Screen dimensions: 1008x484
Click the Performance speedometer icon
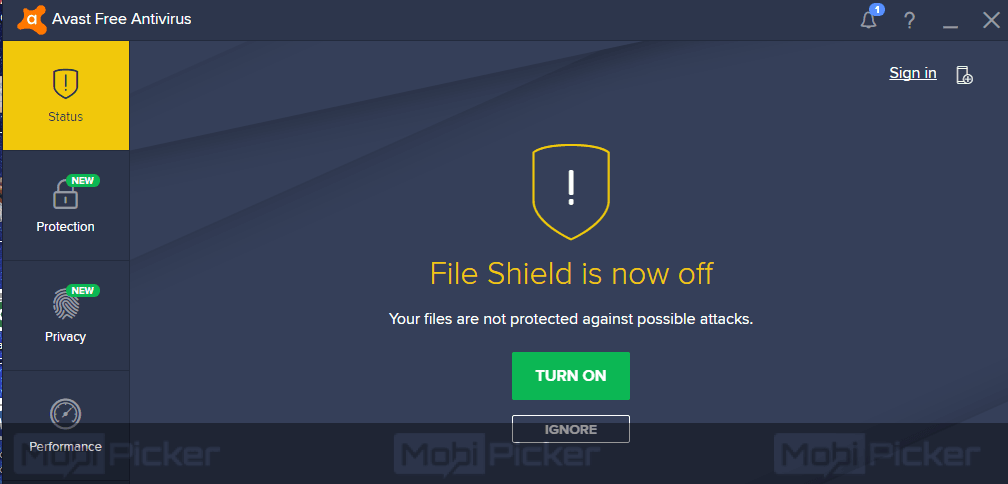click(66, 414)
